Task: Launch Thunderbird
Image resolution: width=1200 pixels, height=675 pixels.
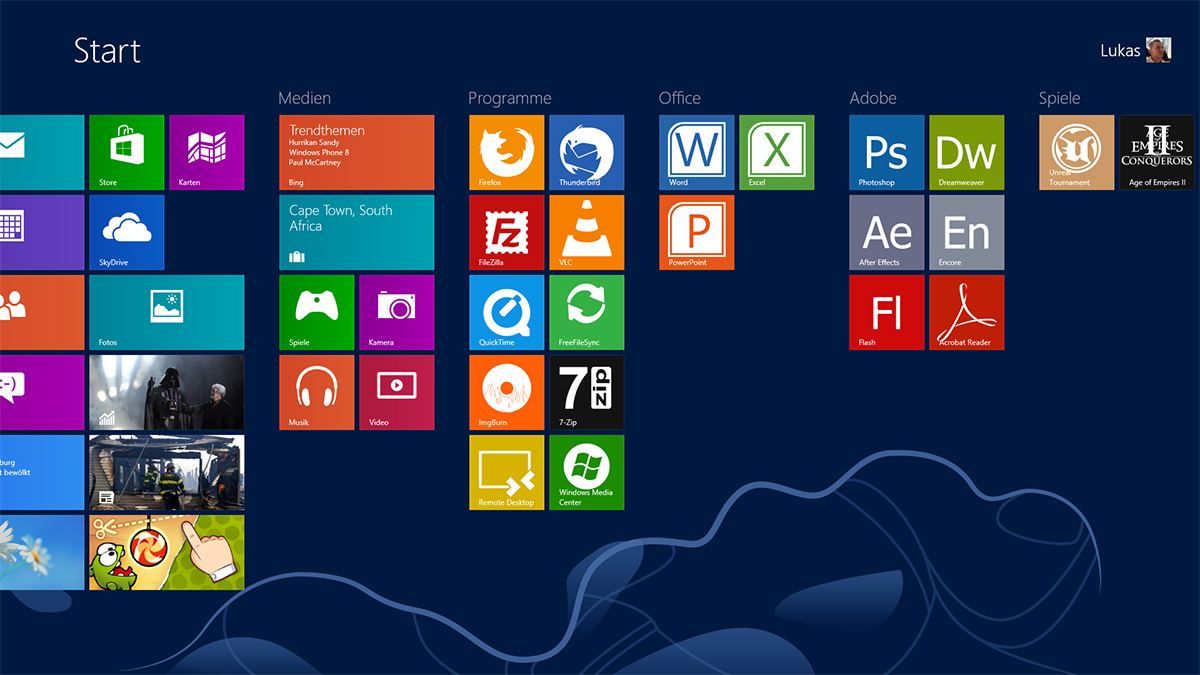Action: (586, 152)
